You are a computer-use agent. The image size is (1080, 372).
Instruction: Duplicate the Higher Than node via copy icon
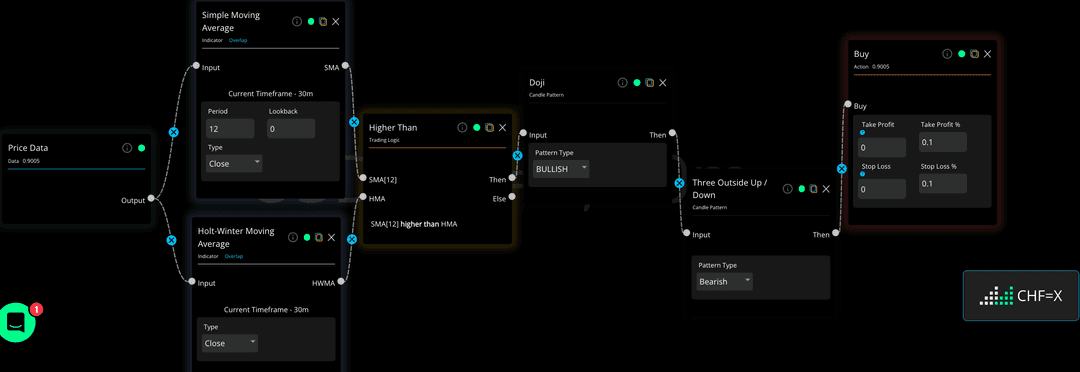click(x=489, y=127)
